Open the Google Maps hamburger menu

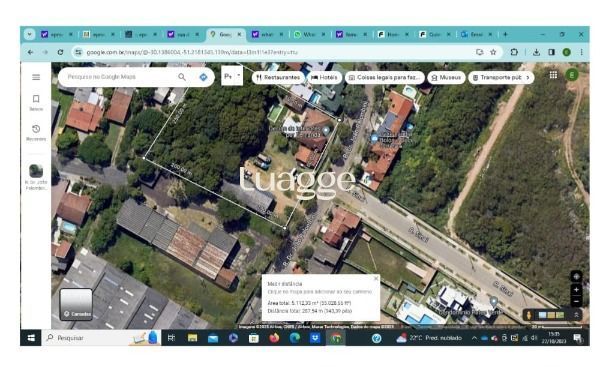[x=36, y=77]
